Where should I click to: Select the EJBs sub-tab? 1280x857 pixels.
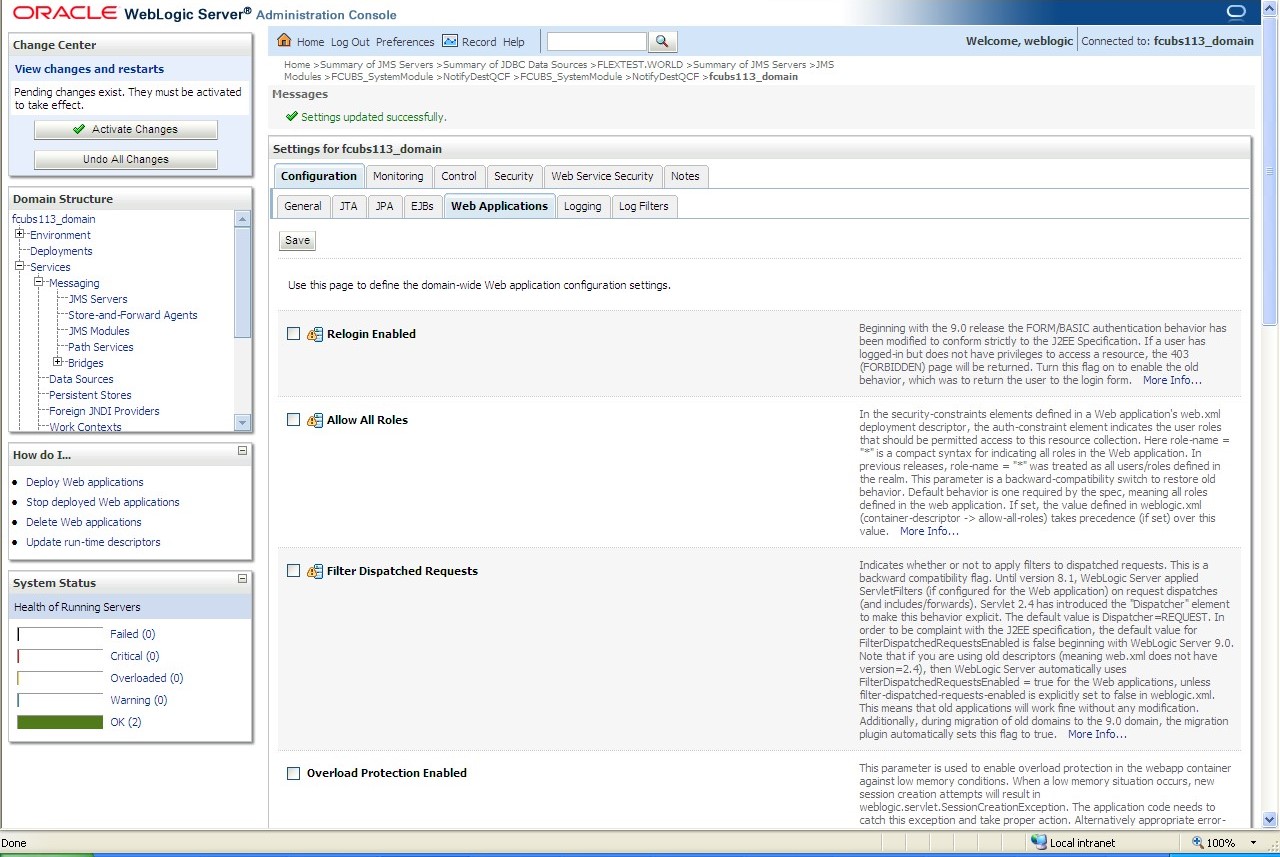click(x=422, y=206)
